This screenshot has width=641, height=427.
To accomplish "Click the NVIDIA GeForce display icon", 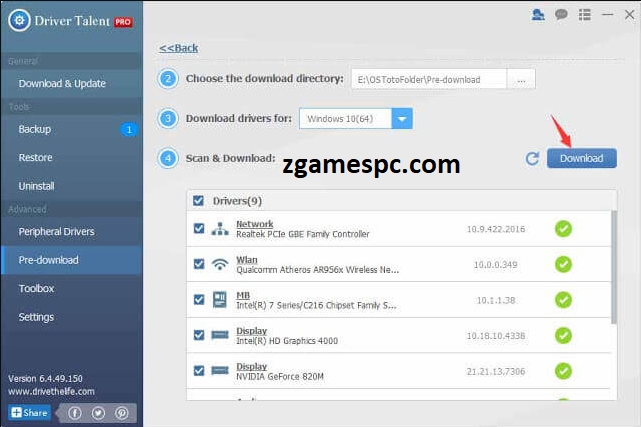I will [220, 371].
